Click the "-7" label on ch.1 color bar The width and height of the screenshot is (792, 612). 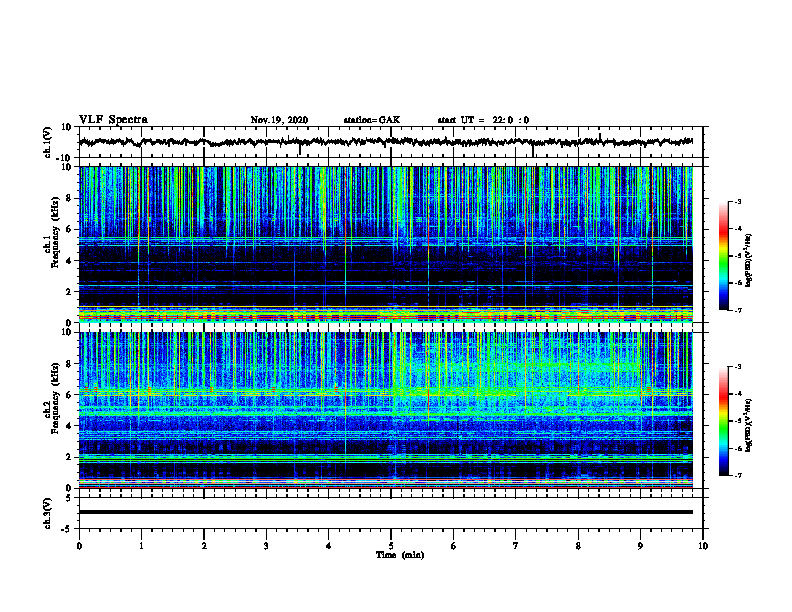pyautogui.click(x=737, y=310)
